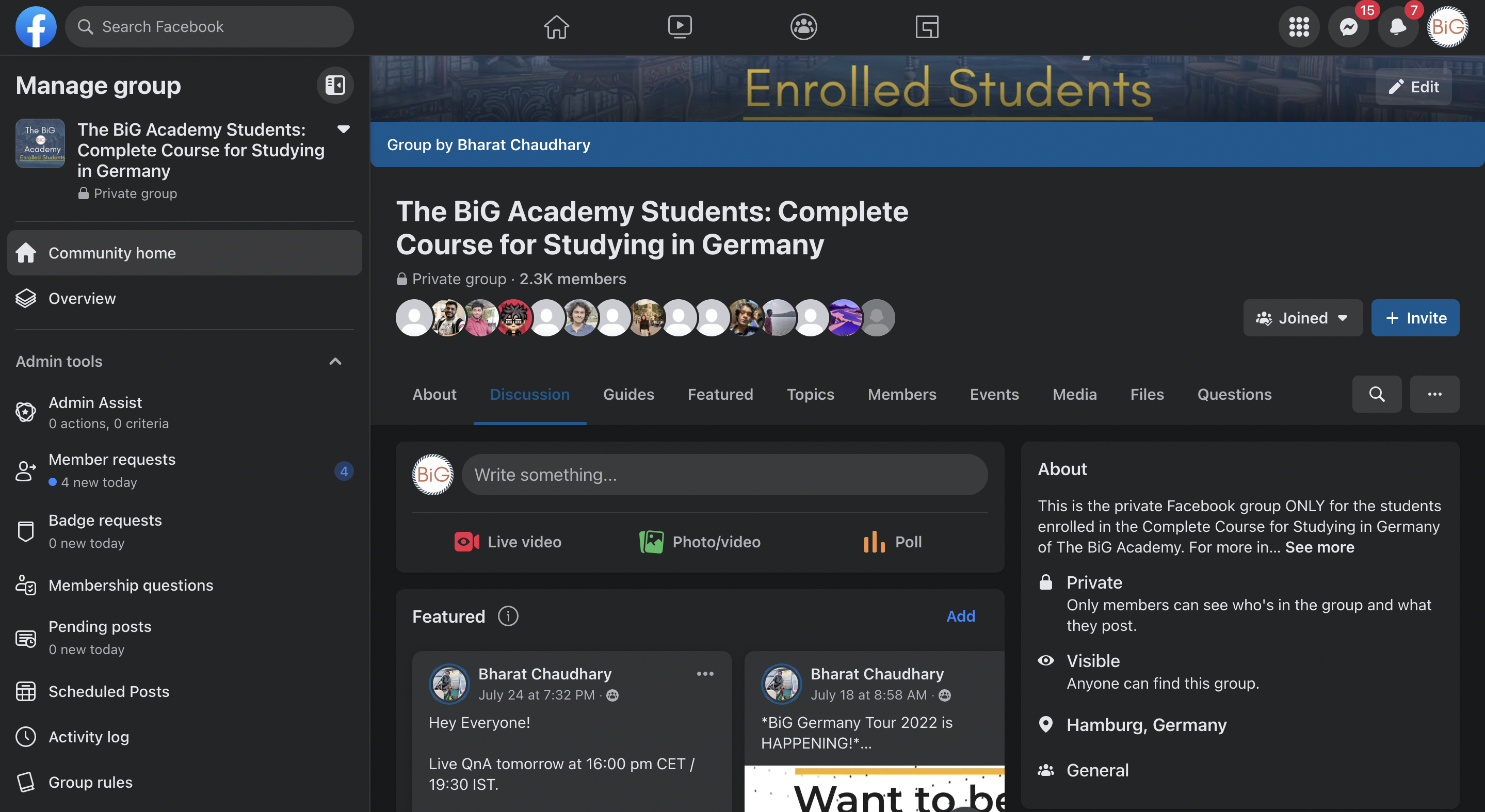Open Pending posts
The width and height of the screenshot is (1485, 812).
coord(185,638)
